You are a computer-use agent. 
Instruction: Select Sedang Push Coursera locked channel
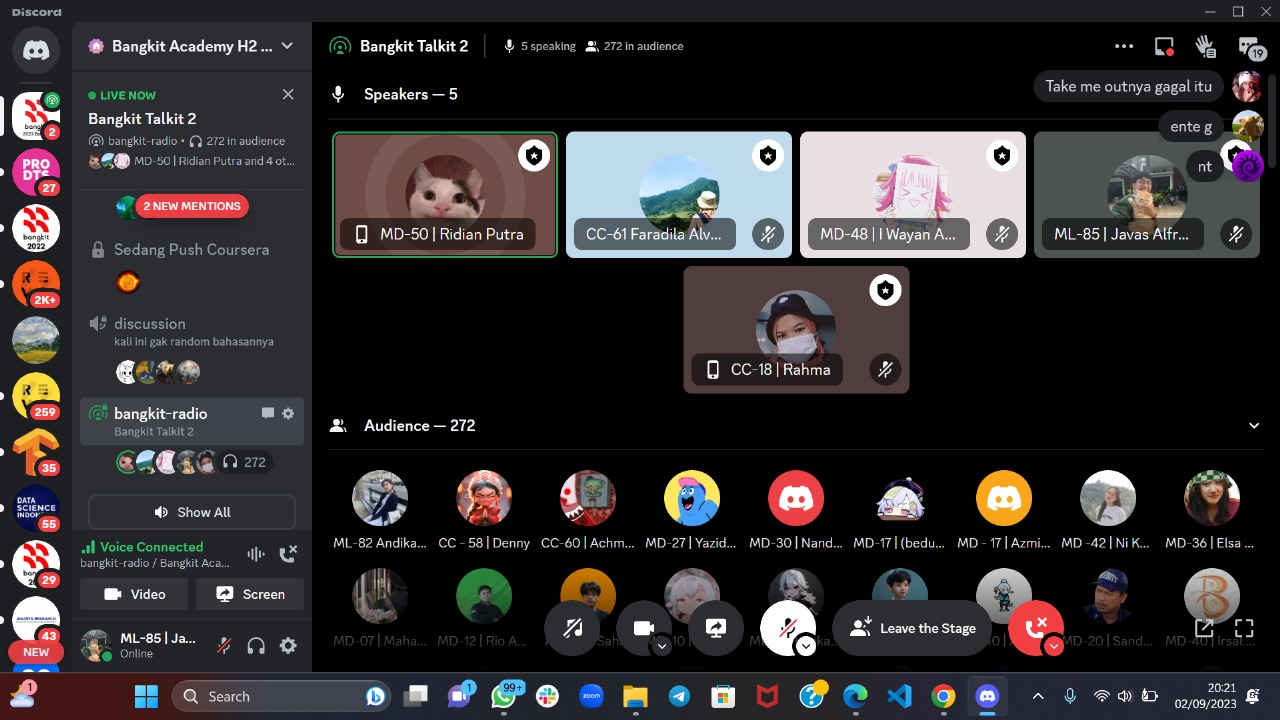191,249
